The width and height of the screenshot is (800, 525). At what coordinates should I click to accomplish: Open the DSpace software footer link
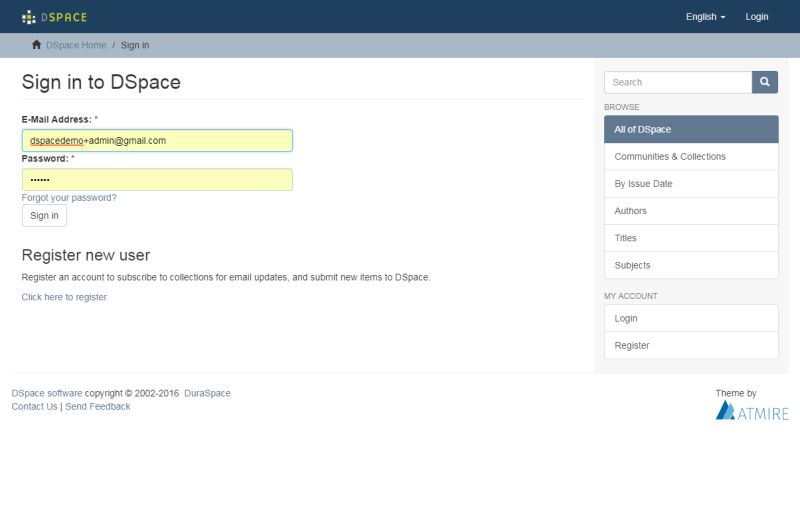pos(47,393)
